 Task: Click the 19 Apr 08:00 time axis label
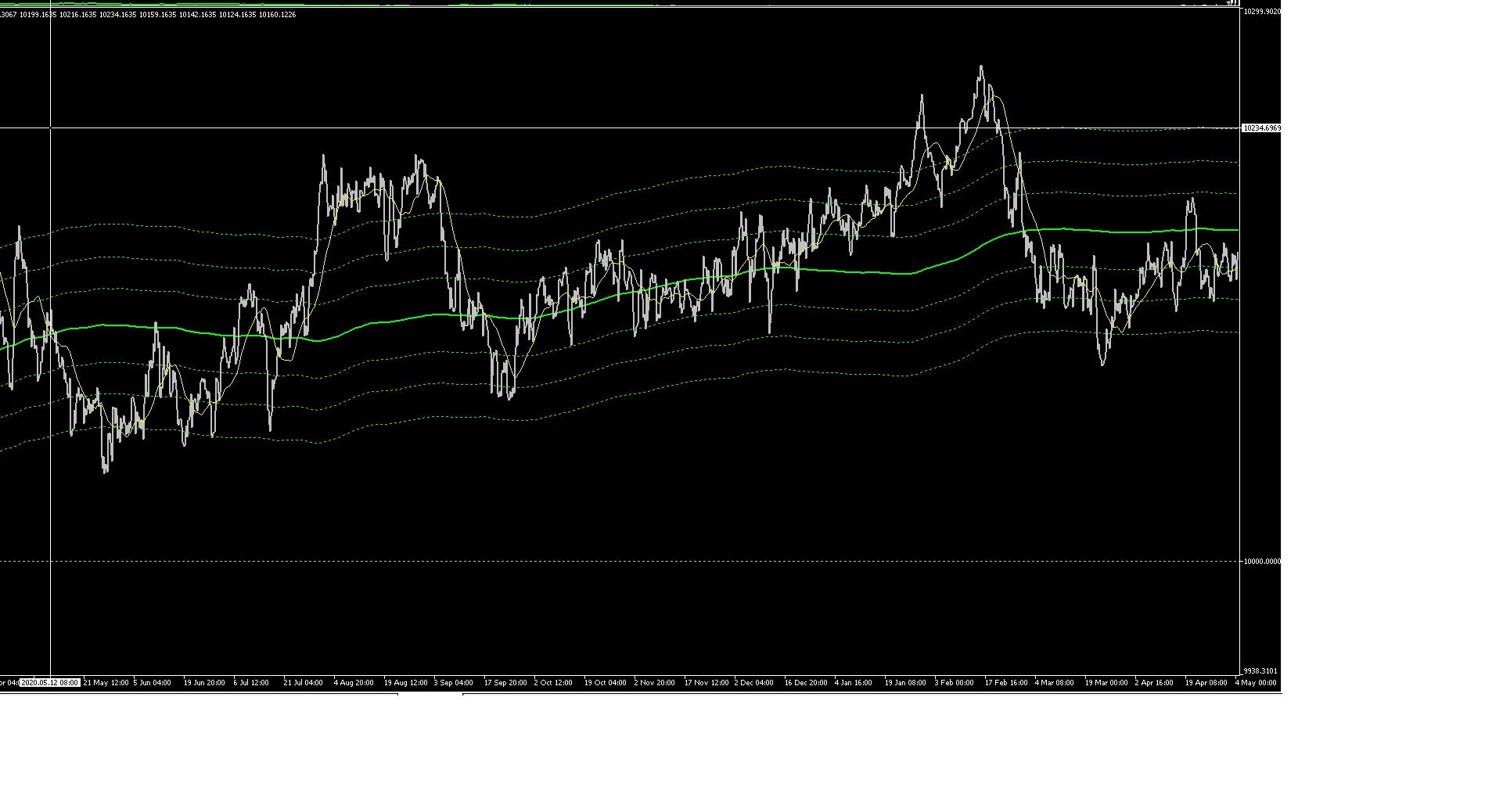click(1206, 682)
